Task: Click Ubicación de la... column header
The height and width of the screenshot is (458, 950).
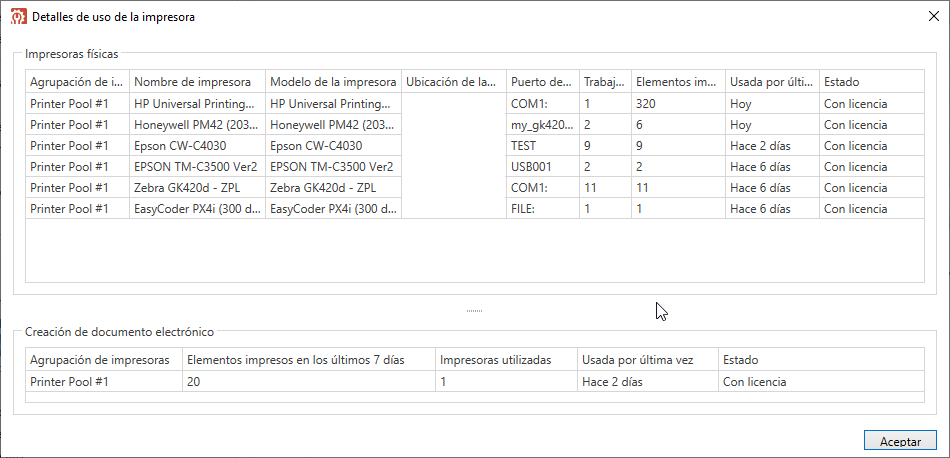Action: click(x=454, y=81)
